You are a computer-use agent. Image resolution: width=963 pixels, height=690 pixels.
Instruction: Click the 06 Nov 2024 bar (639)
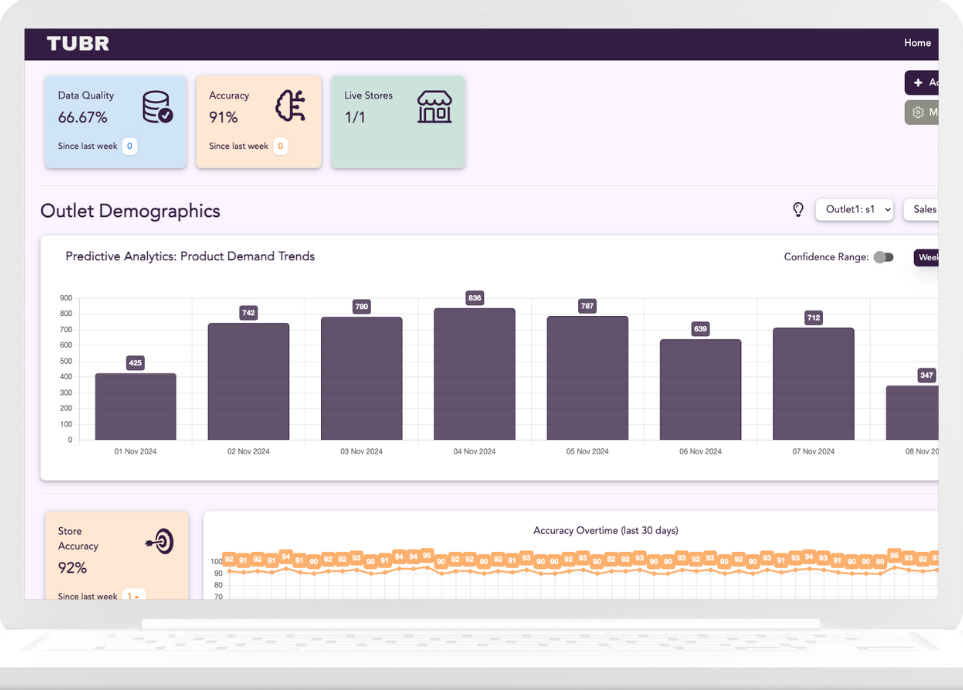coord(700,389)
